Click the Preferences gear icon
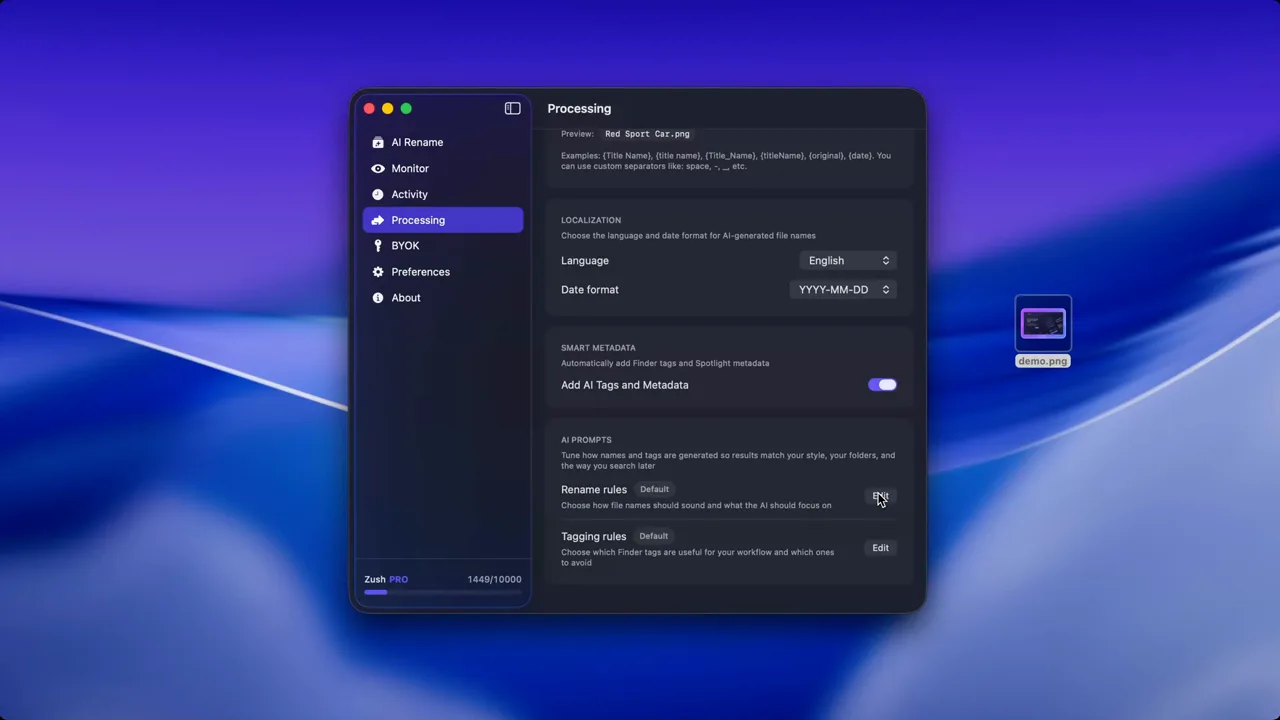The height and width of the screenshot is (720, 1280). coord(378,272)
